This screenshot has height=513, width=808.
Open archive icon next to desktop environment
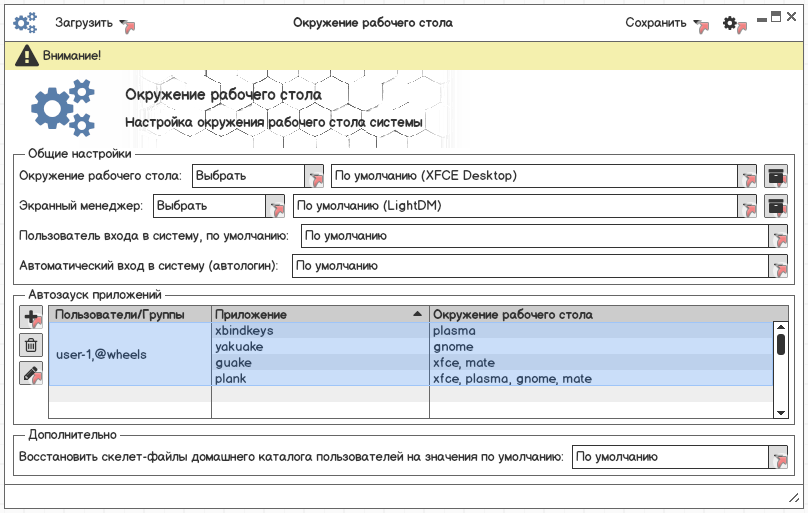click(776, 176)
